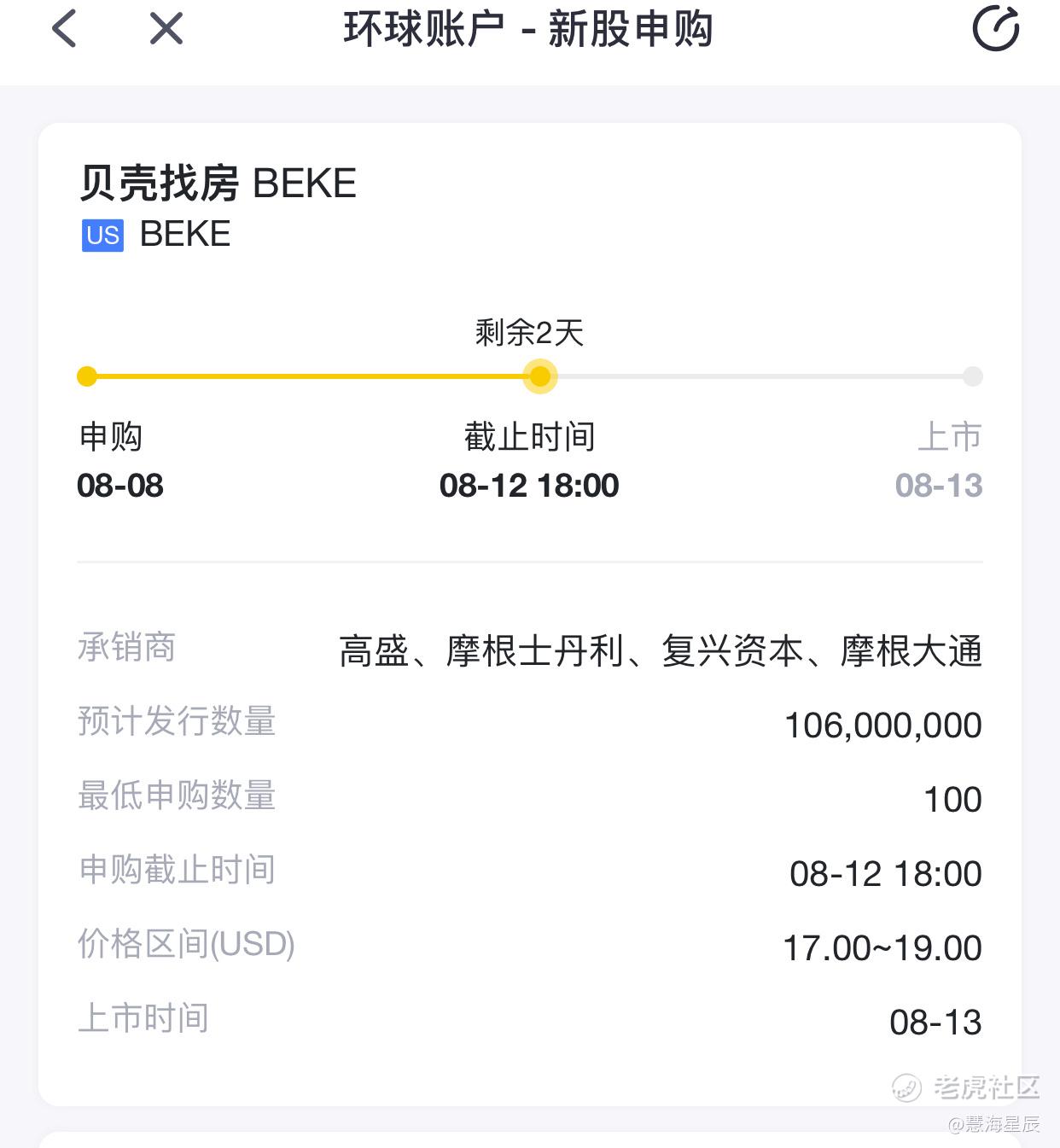Image resolution: width=1060 pixels, height=1148 pixels.
Task: Tap the refresh circle icon
Action: 996,29
